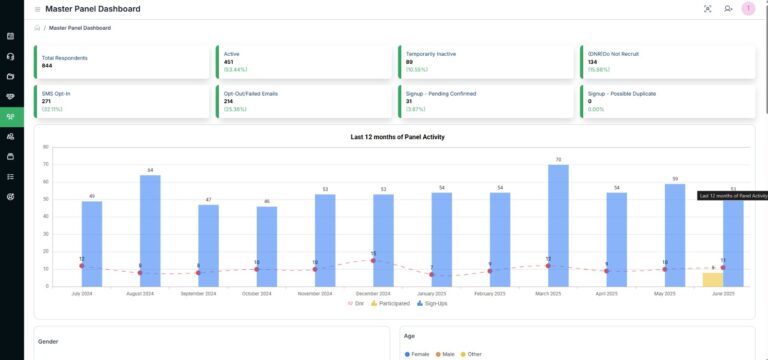Viewport: 768px width, 360px height.
Task: Select the October 2024 Sign-Ups bar
Action: point(267,246)
